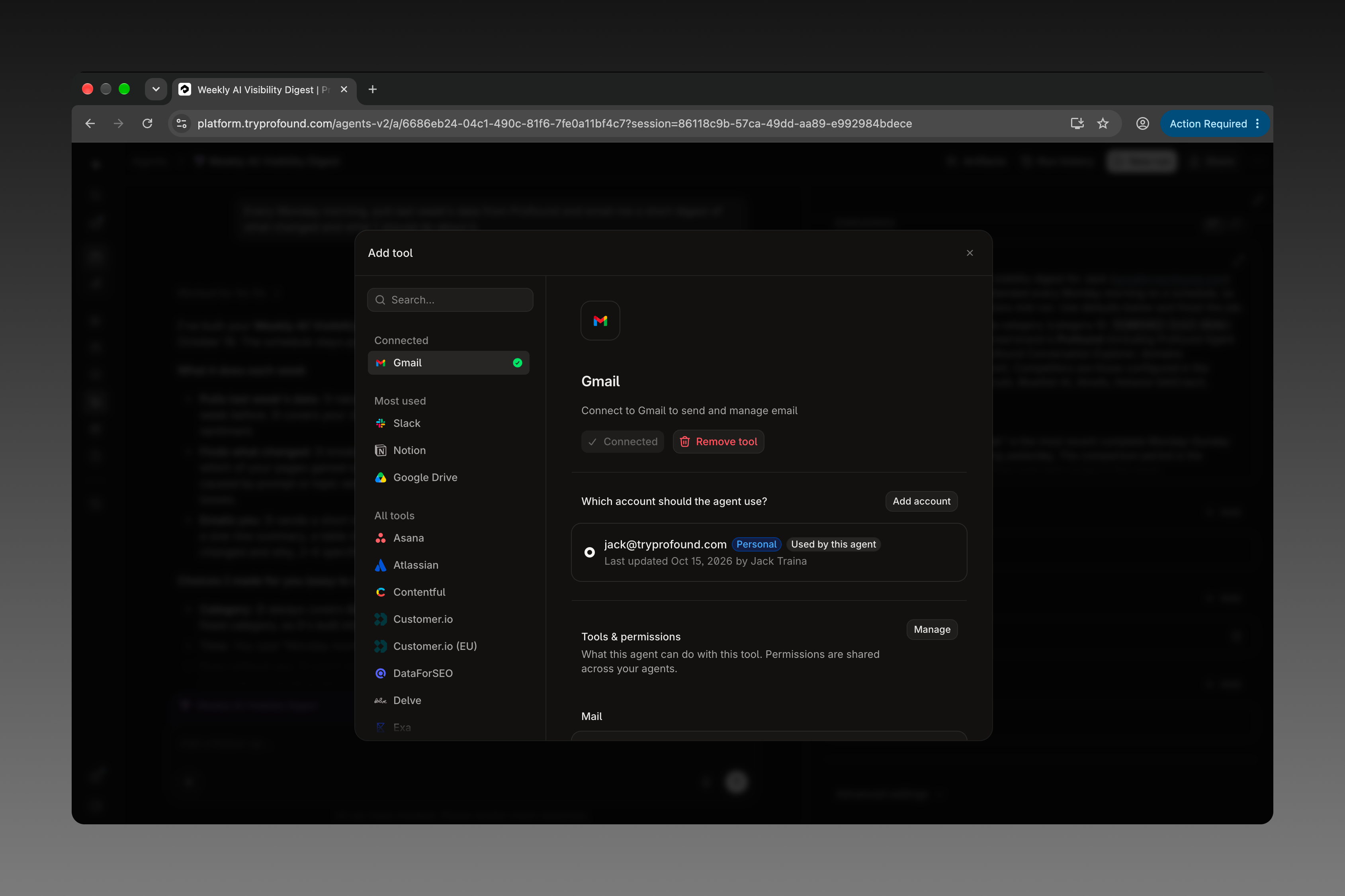Open the Delve tool entry
Screen dimensions: 1345x896
(x=448, y=700)
